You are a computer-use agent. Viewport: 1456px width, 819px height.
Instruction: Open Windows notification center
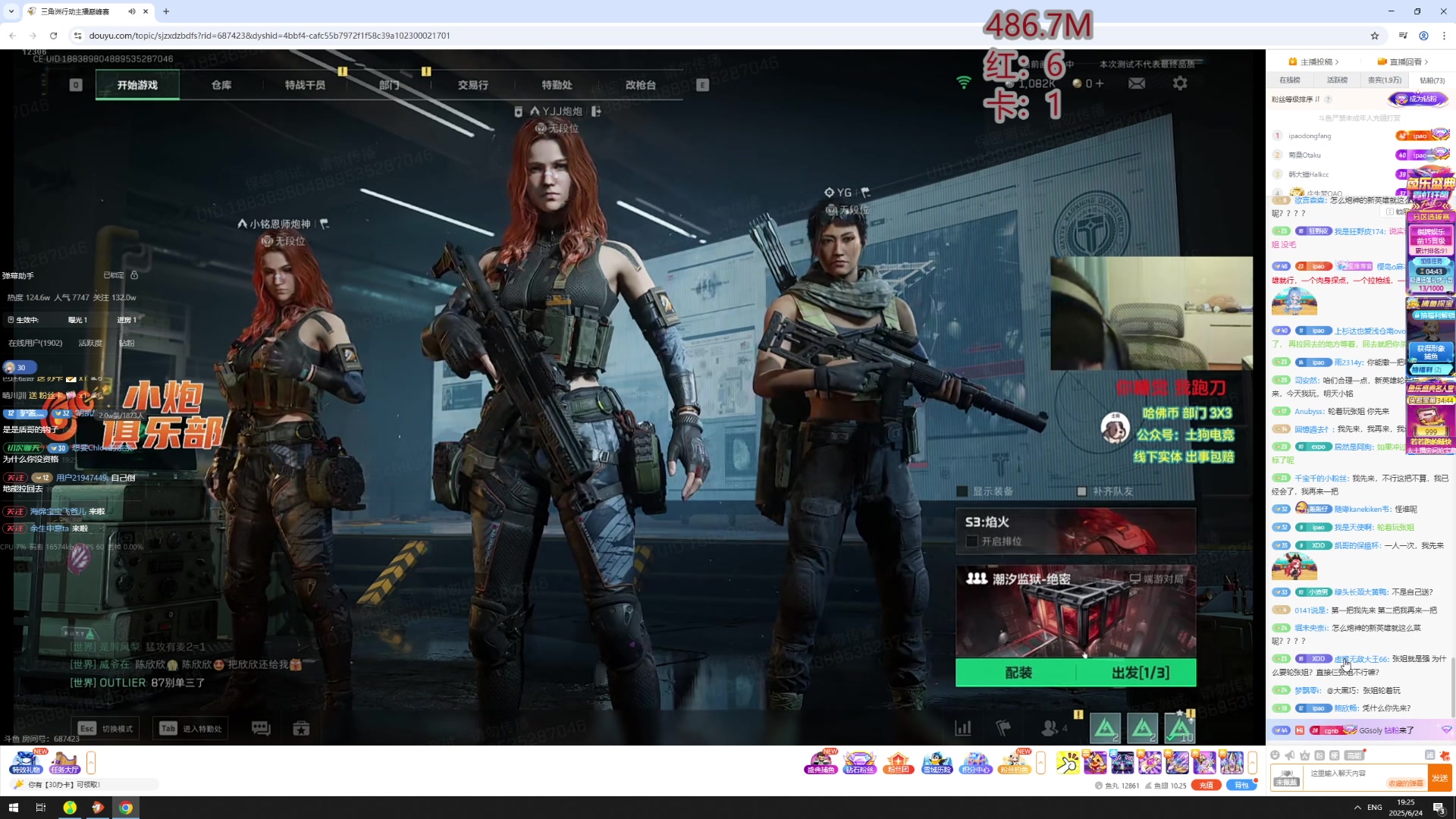pos(1439,808)
